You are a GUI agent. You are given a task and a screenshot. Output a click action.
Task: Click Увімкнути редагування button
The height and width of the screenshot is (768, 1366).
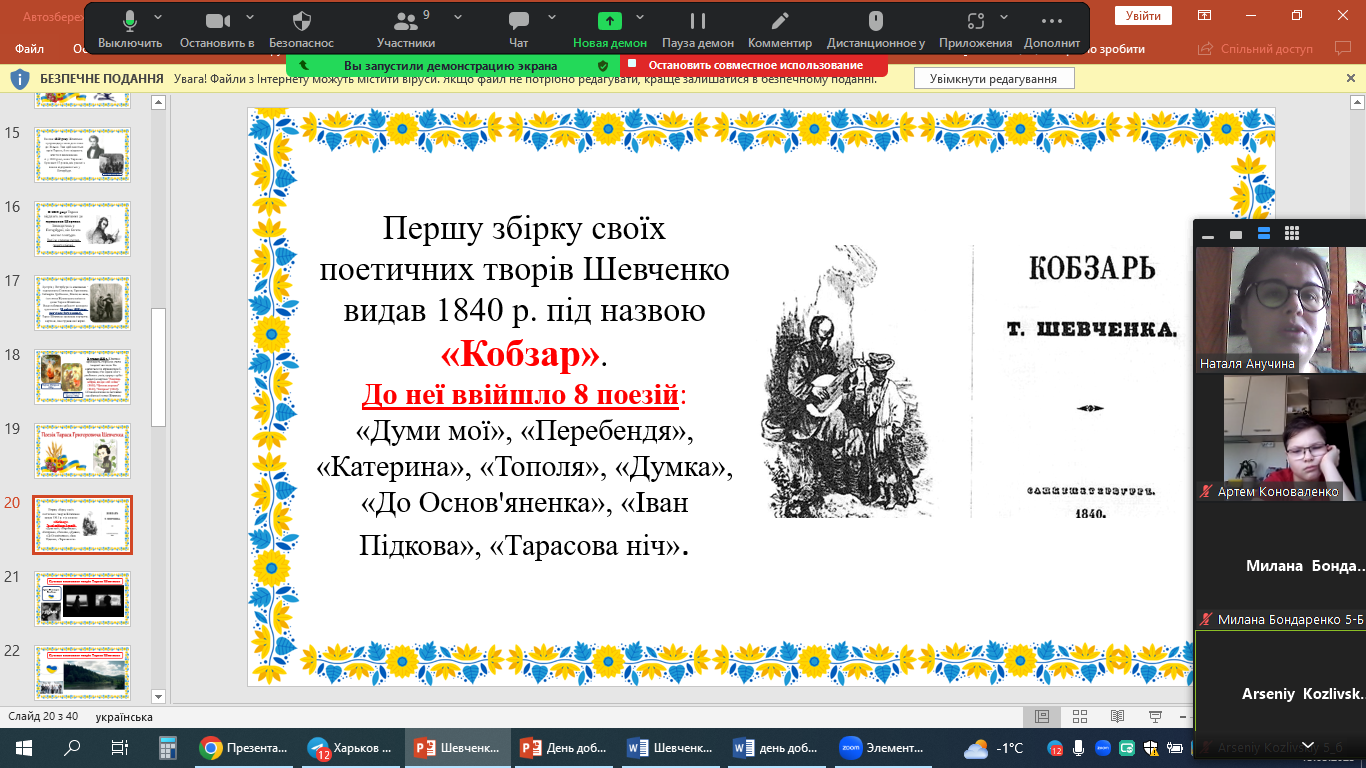(x=993, y=78)
